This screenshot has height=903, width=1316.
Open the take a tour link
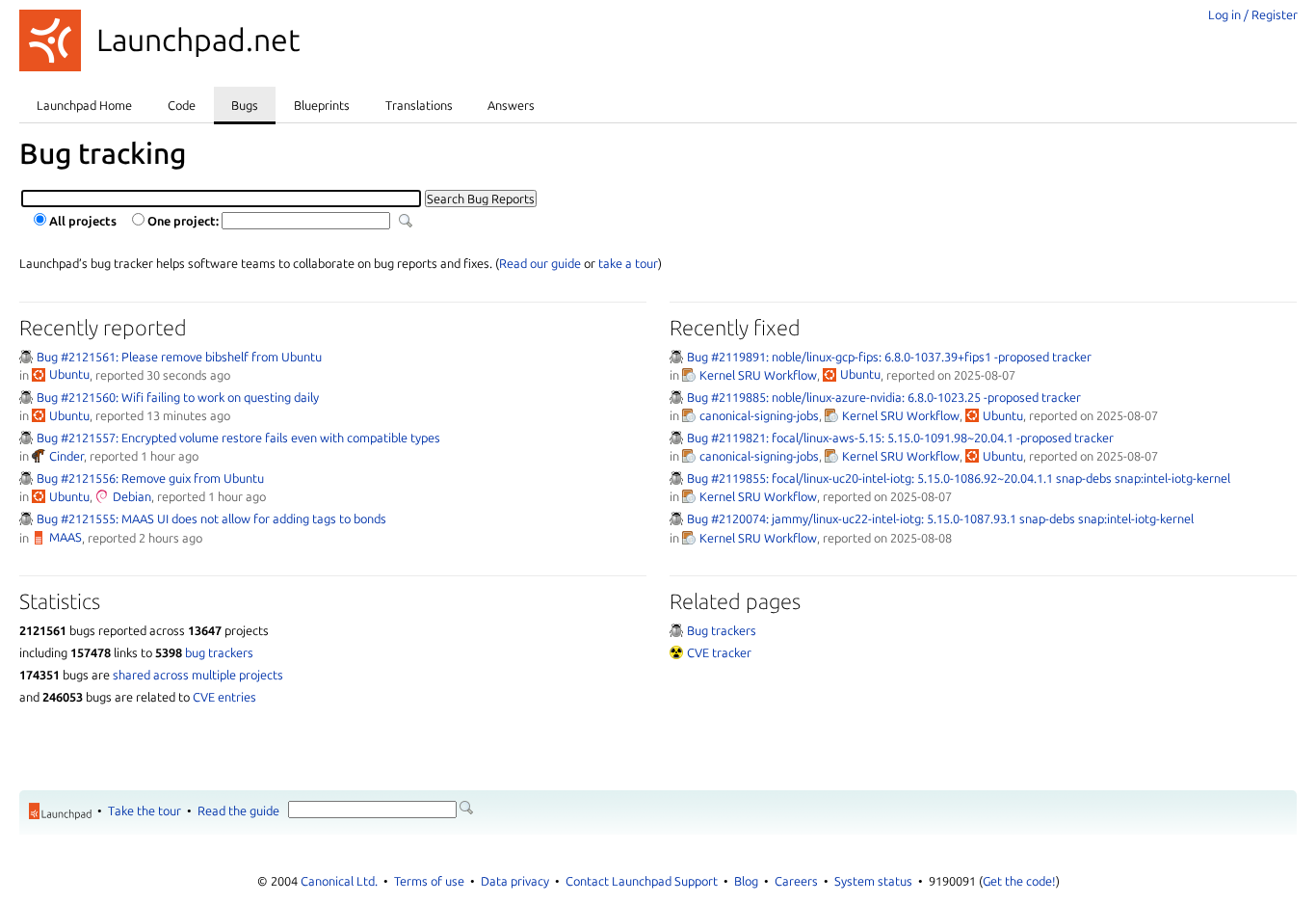[628, 263]
